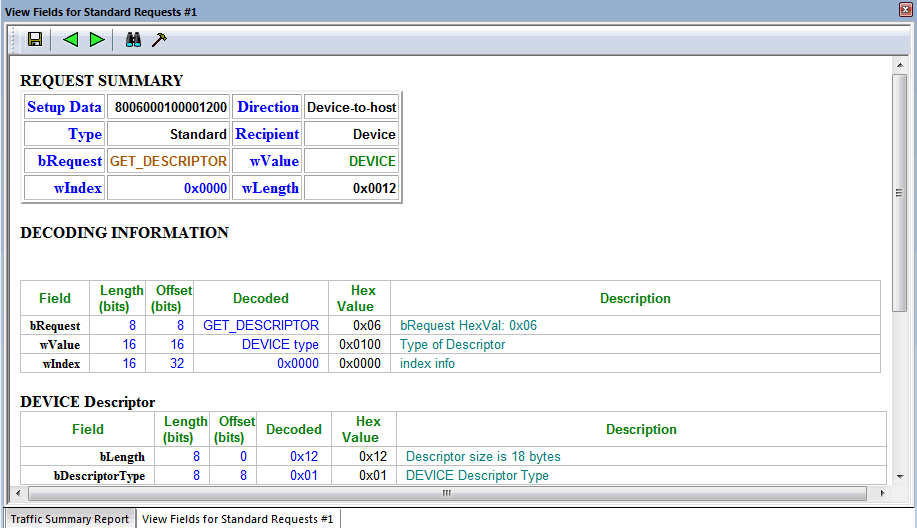Click bRequest HexVal: 0x06 description
The height and width of the screenshot is (528, 917).
coord(468,326)
